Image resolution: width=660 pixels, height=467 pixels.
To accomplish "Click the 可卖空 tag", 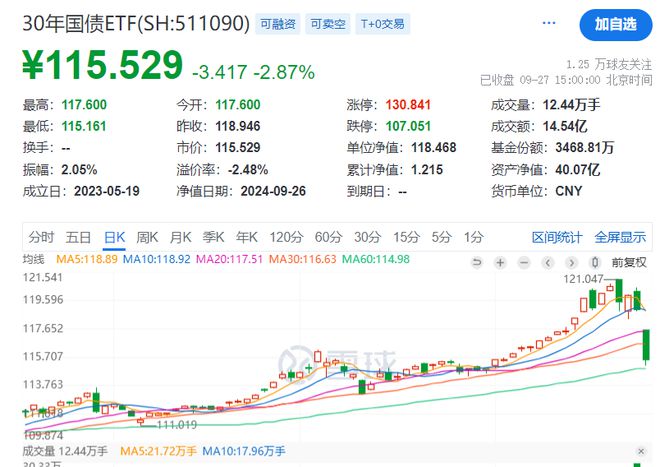I will point(328,24).
